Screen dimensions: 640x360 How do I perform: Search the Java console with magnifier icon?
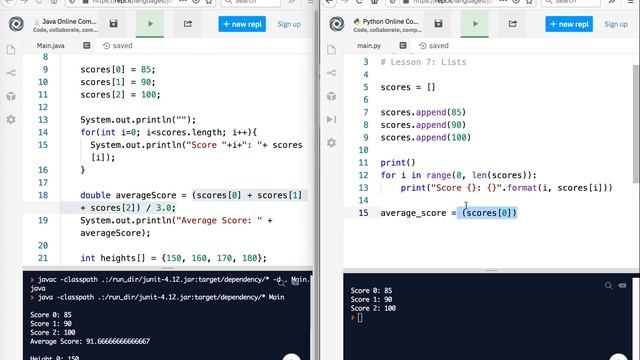pos(281,282)
